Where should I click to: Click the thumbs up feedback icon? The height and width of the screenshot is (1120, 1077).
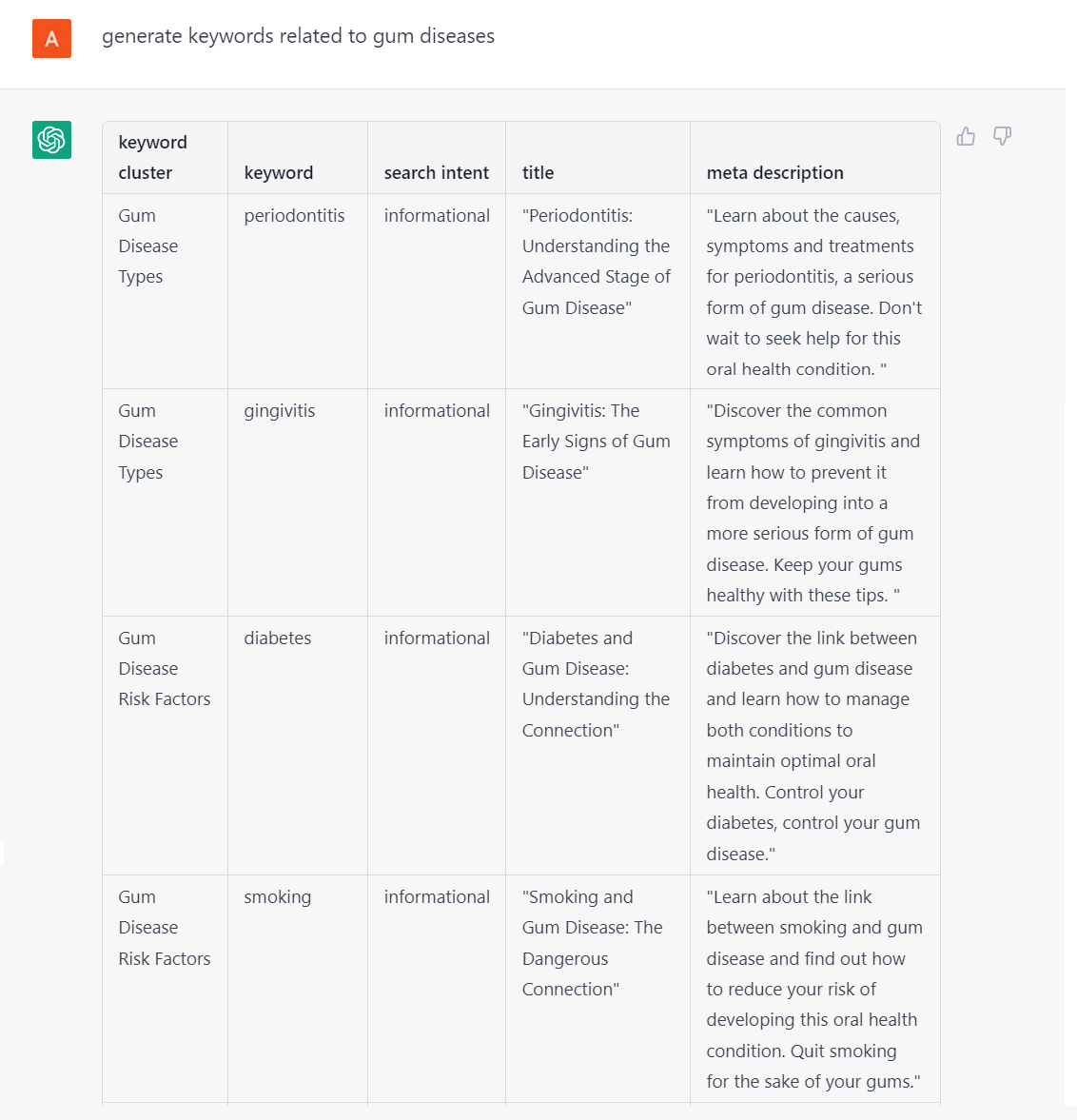966,136
